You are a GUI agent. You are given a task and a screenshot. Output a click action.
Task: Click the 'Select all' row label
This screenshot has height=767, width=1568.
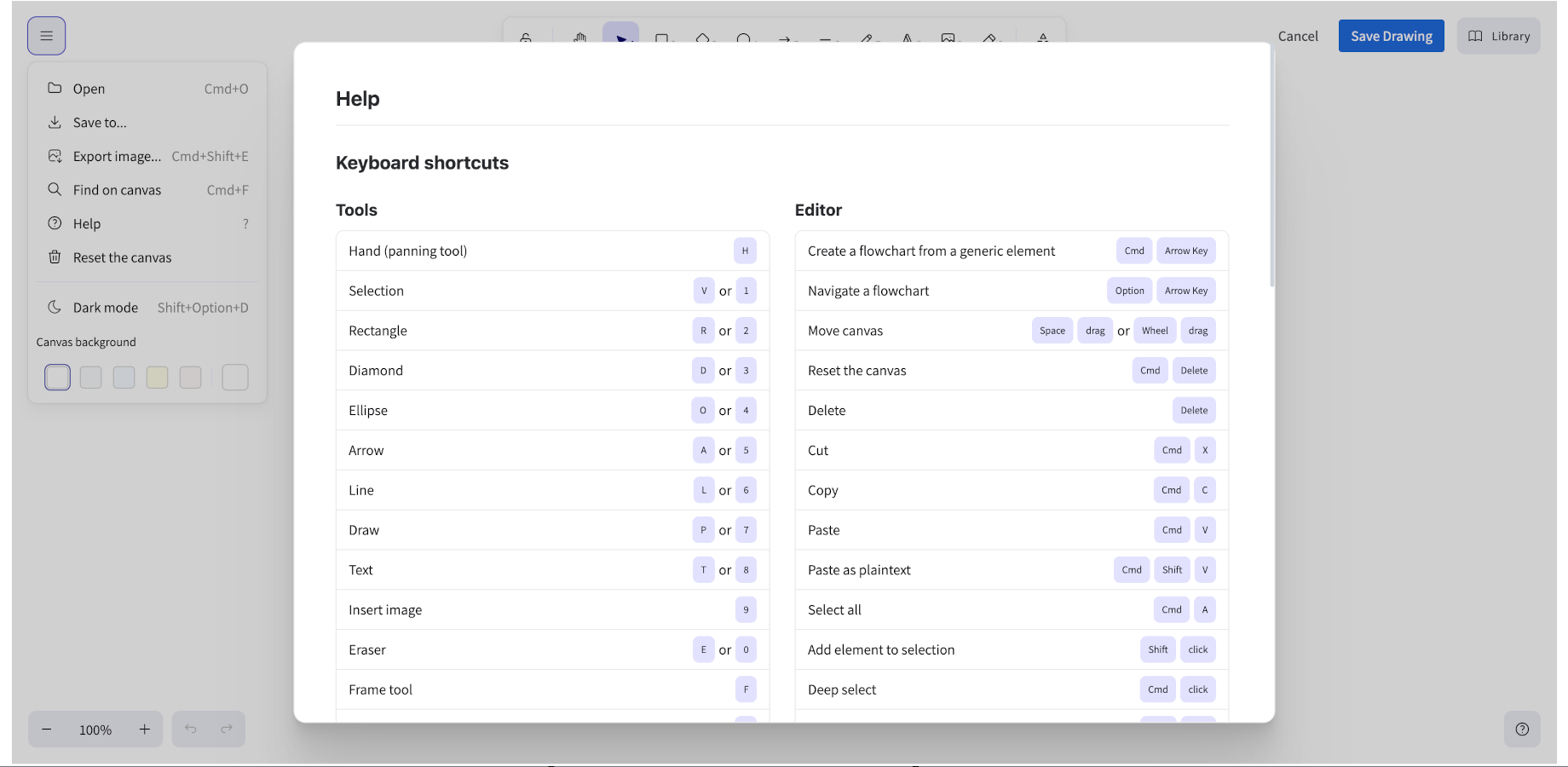pos(834,610)
